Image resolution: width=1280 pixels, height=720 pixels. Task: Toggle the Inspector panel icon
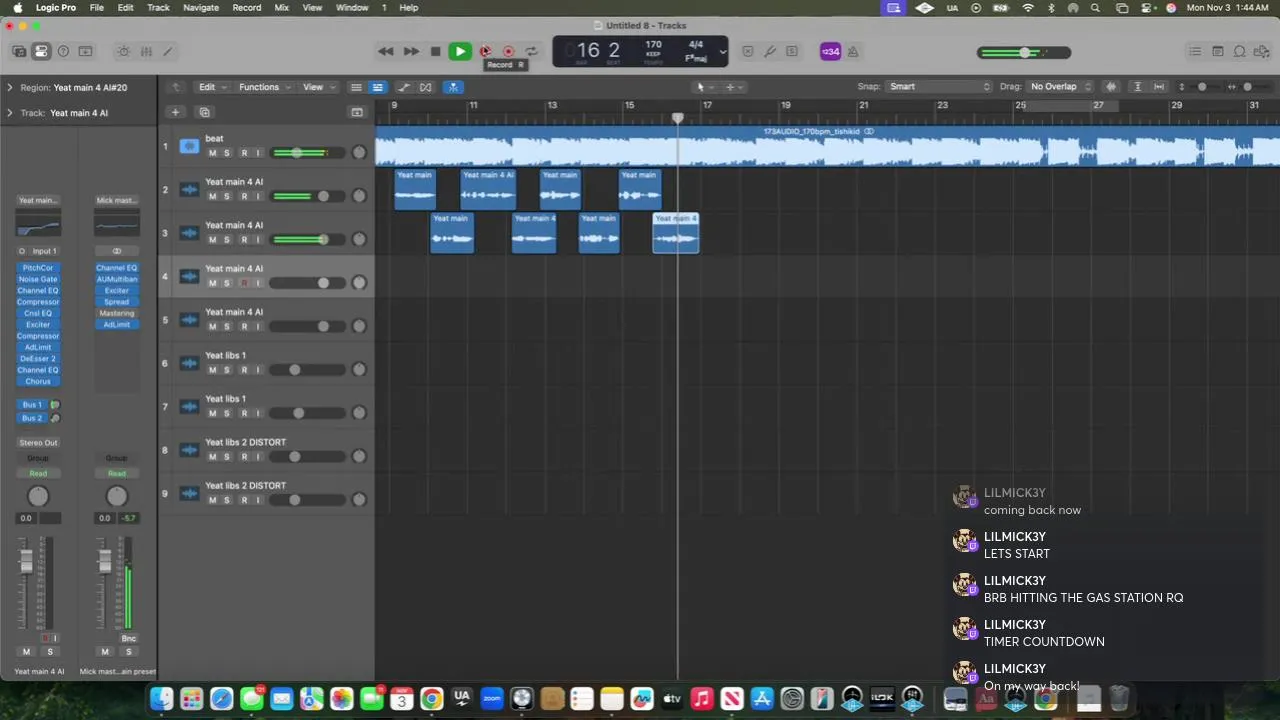click(41, 51)
